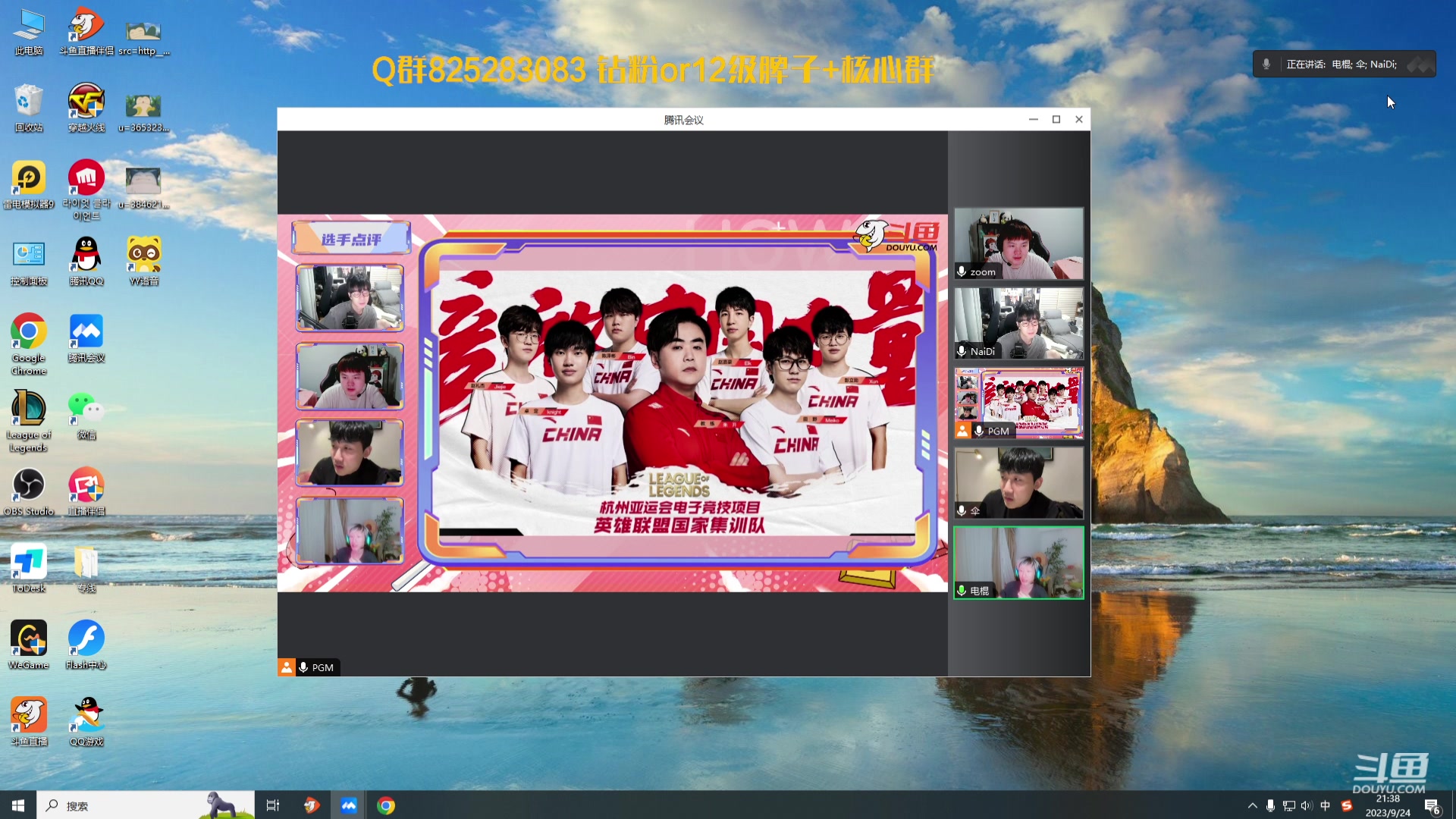Launch Flash中心 shortcut

[86, 645]
